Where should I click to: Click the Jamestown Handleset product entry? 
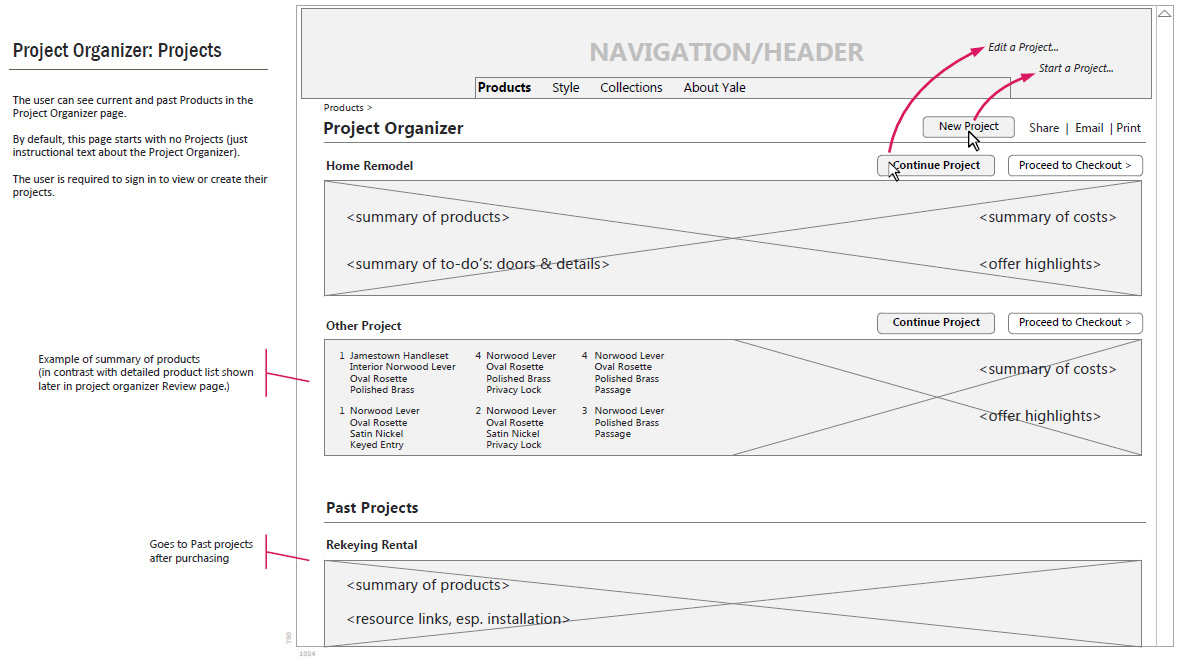click(x=399, y=356)
